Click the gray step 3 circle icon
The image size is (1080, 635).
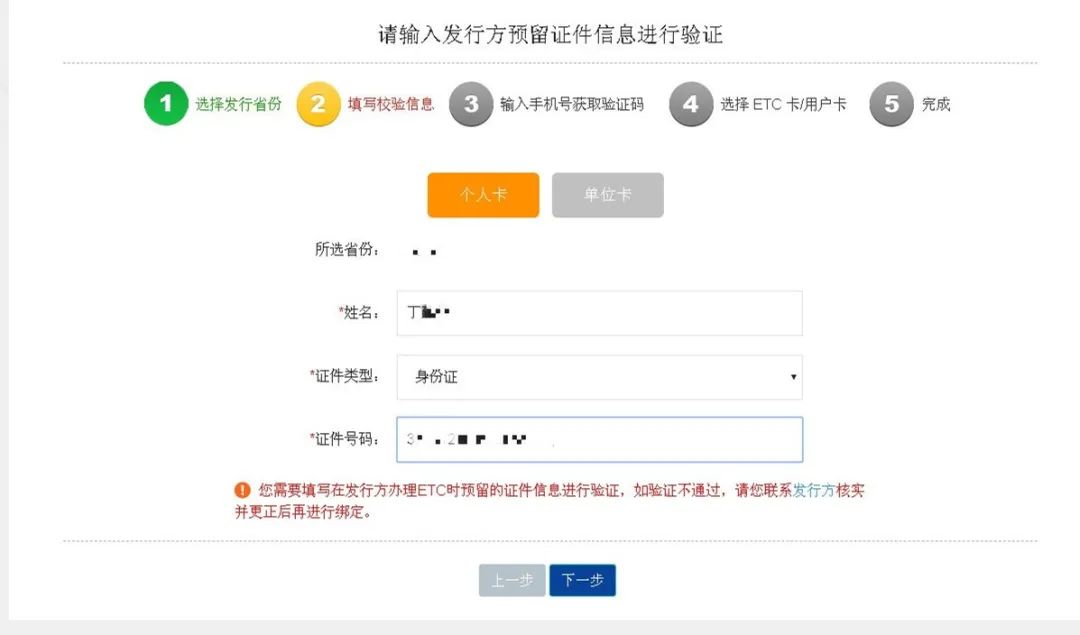(471, 104)
